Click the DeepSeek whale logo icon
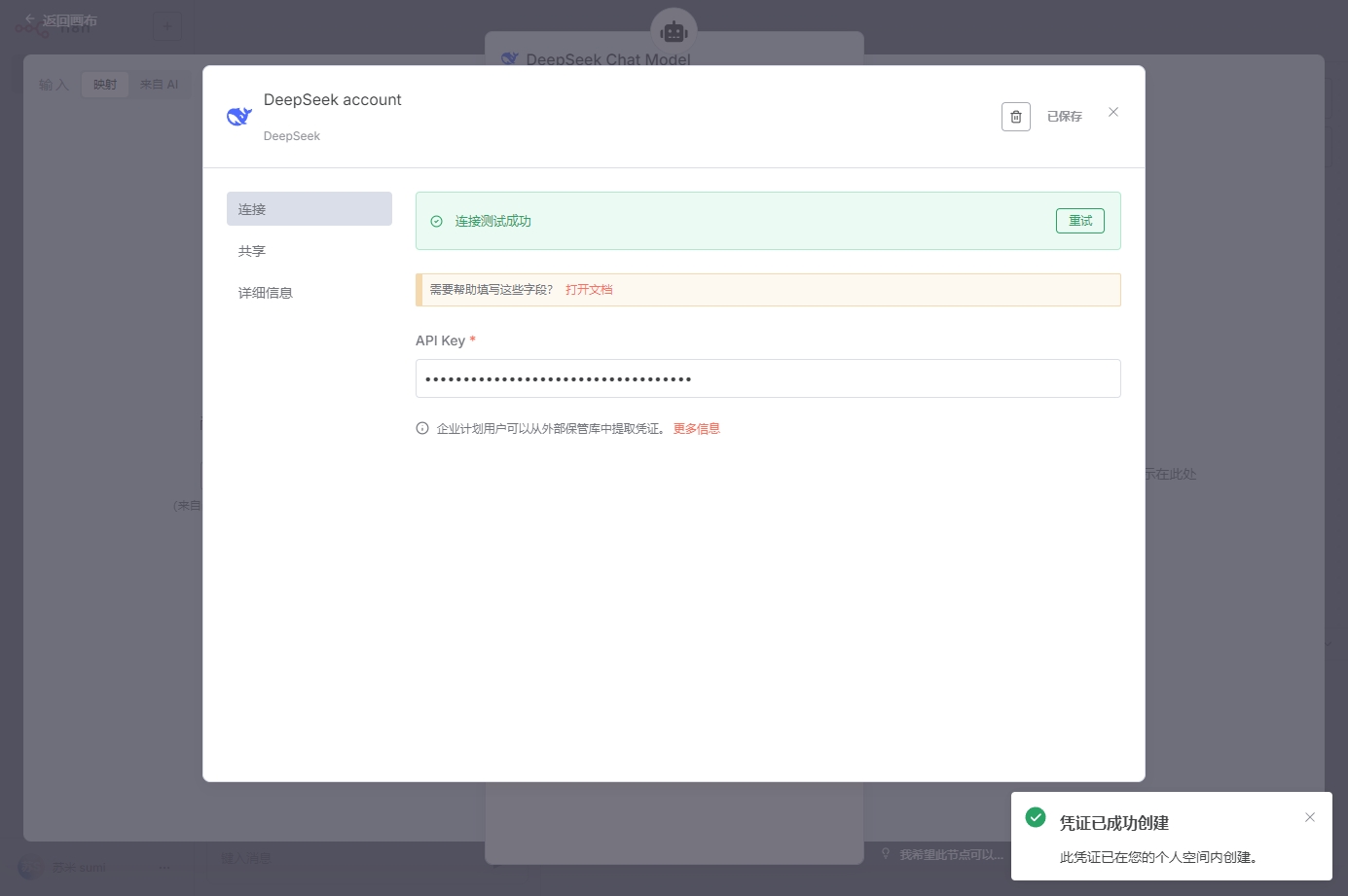The image size is (1348, 896). click(x=239, y=117)
